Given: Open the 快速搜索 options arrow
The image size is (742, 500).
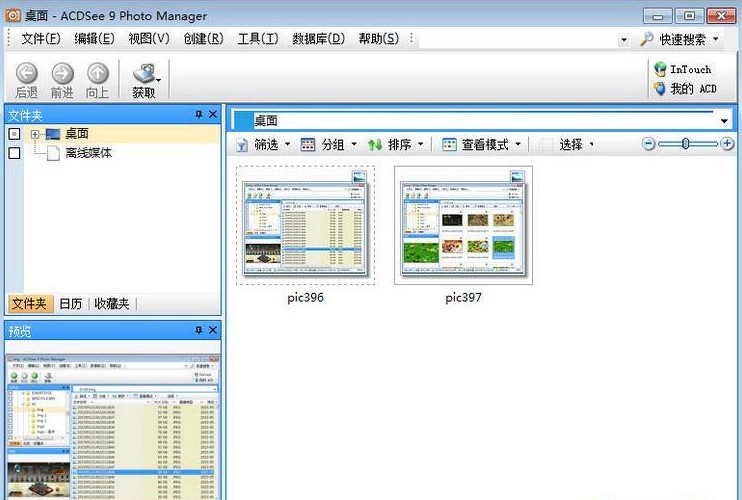Looking at the screenshot, I should [x=716, y=39].
